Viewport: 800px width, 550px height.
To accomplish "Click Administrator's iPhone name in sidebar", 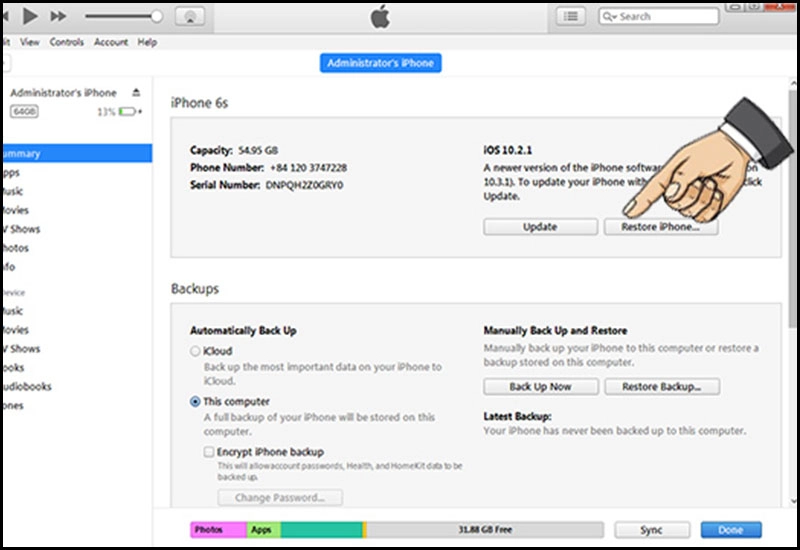I will pos(64,93).
